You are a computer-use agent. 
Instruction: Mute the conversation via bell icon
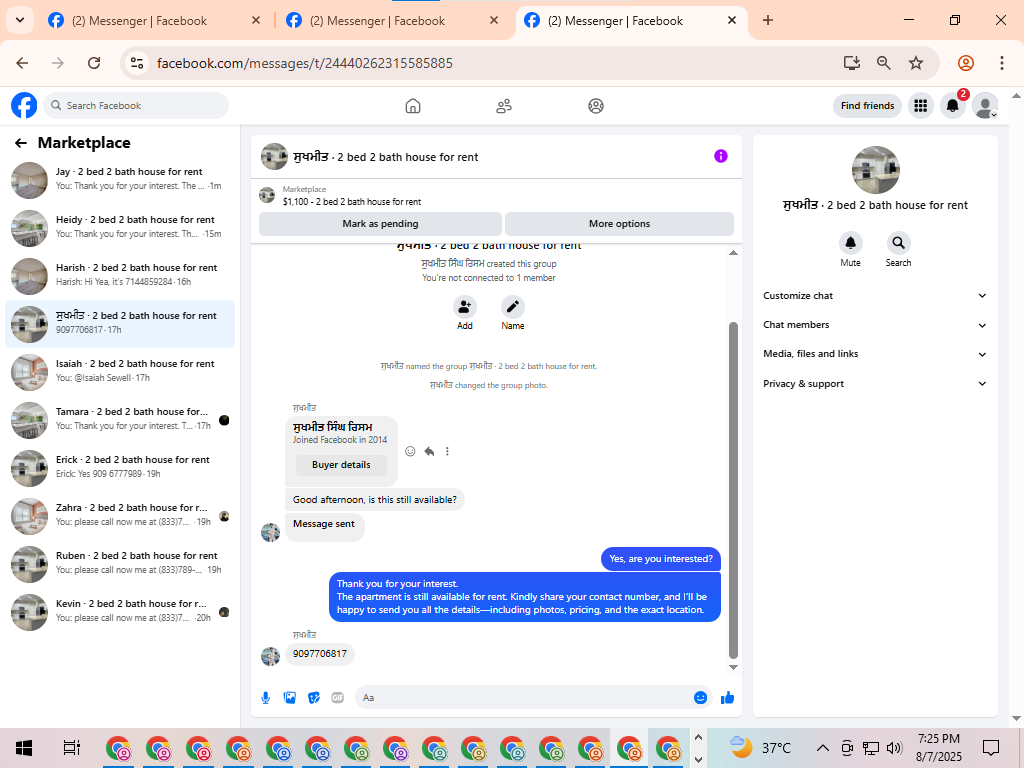[x=850, y=243]
